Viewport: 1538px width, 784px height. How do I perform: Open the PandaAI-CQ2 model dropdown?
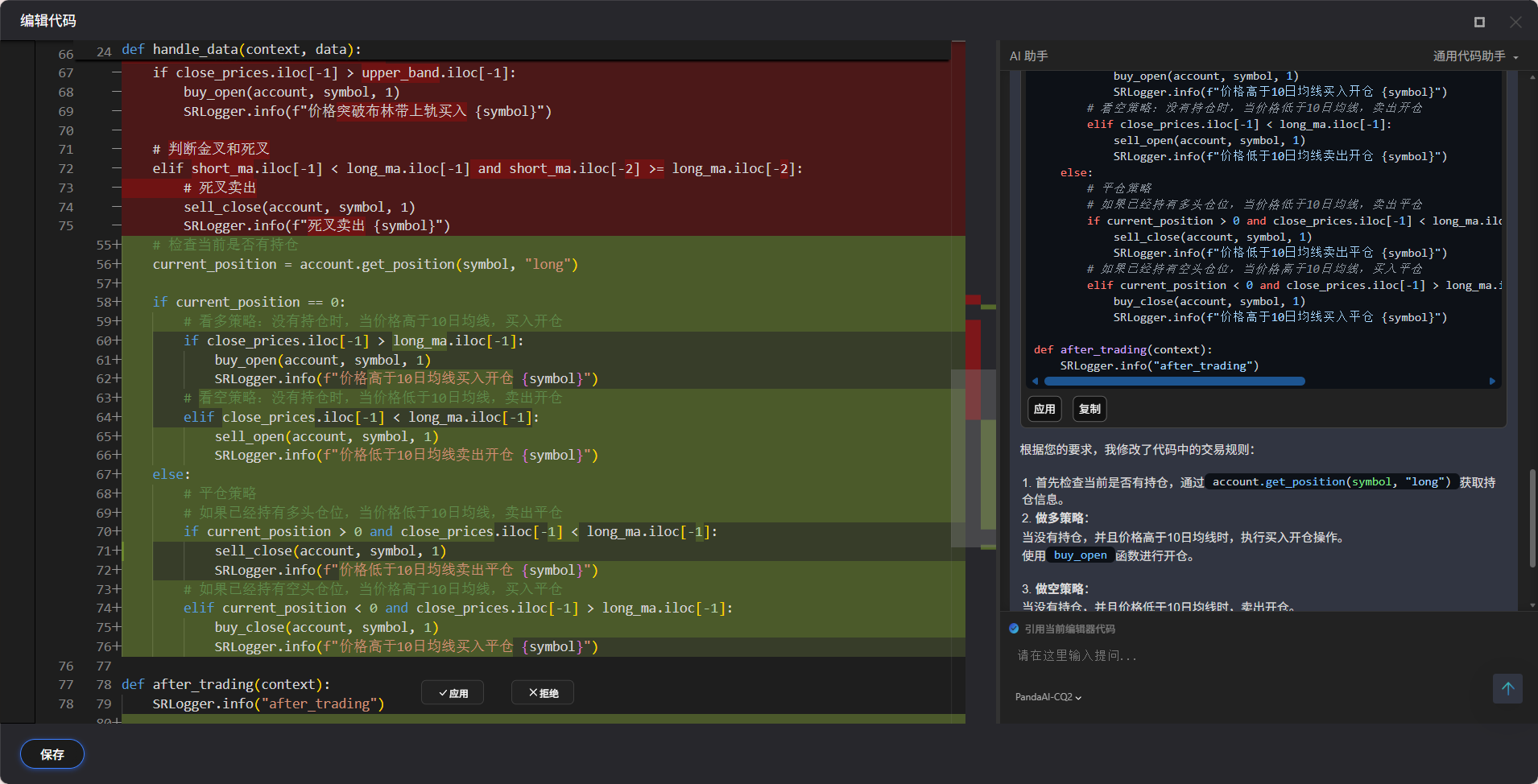(1048, 697)
